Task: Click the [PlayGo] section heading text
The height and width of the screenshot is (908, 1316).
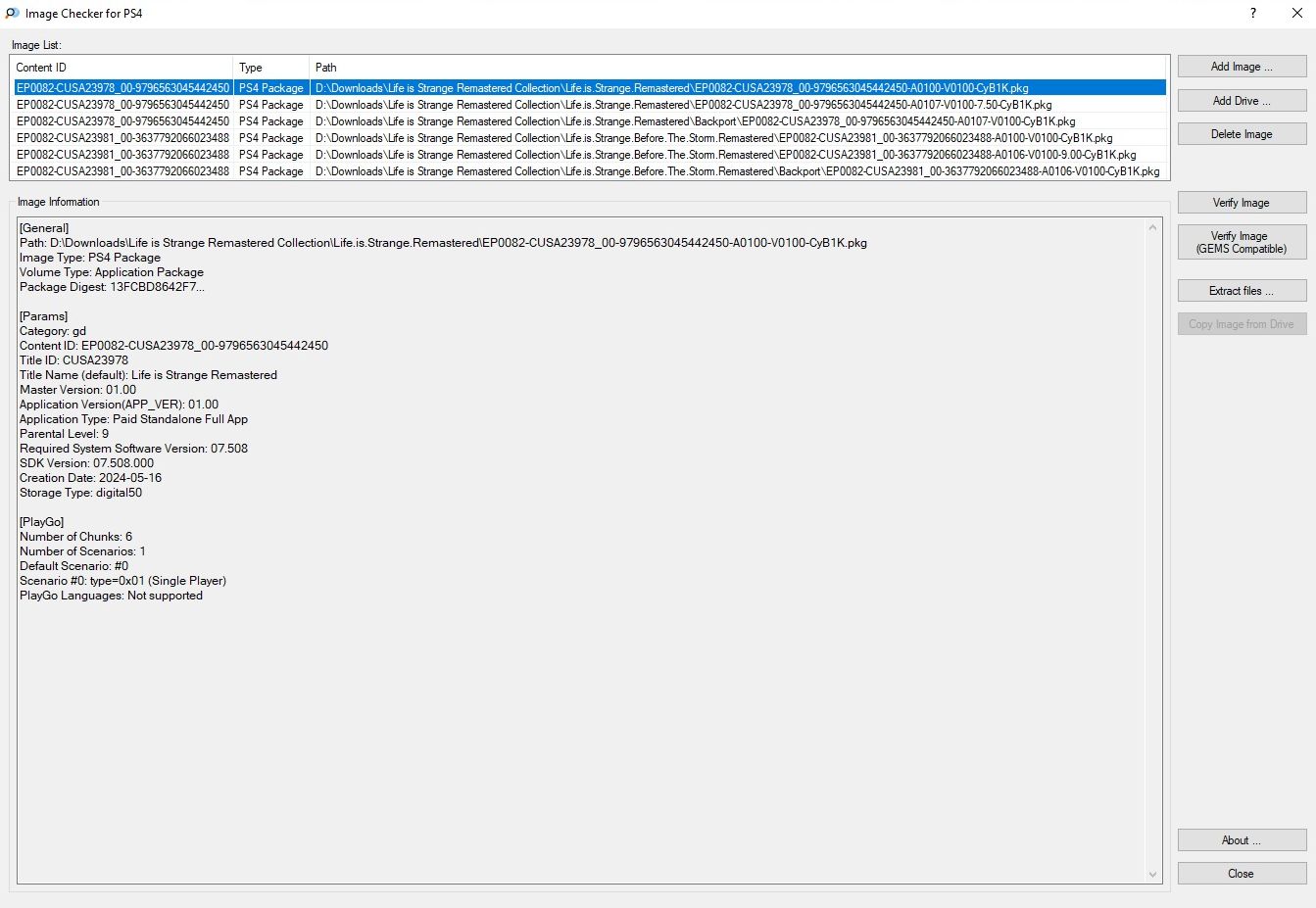Action: 42,522
